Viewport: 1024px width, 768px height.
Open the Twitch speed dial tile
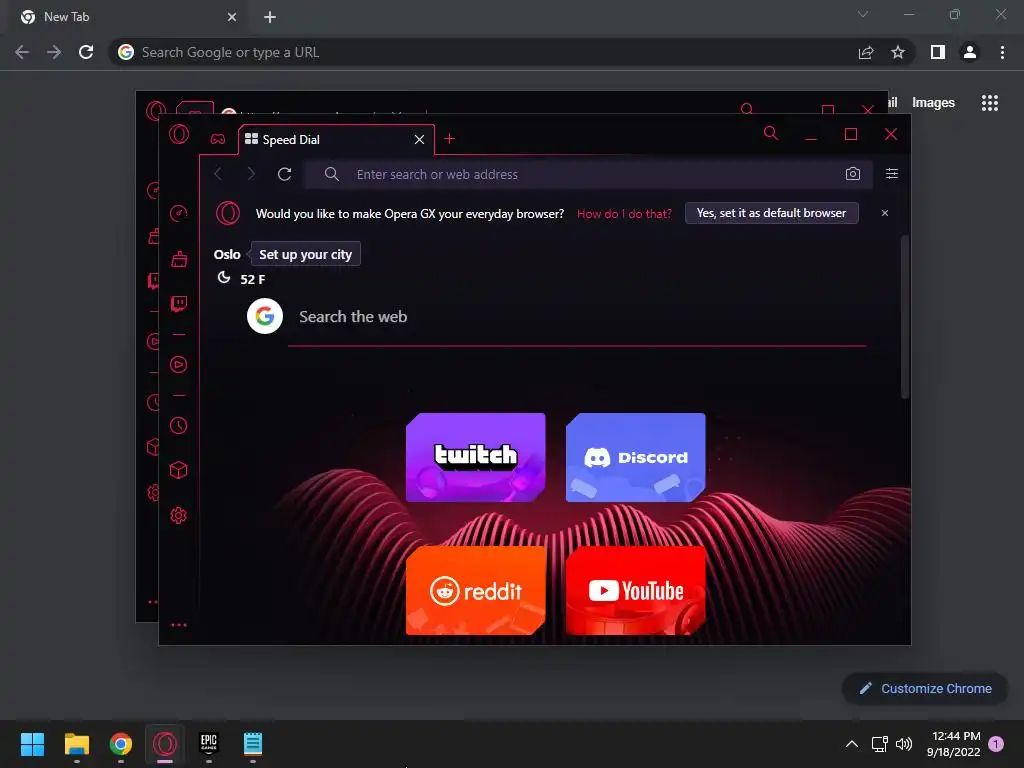tap(475, 457)
